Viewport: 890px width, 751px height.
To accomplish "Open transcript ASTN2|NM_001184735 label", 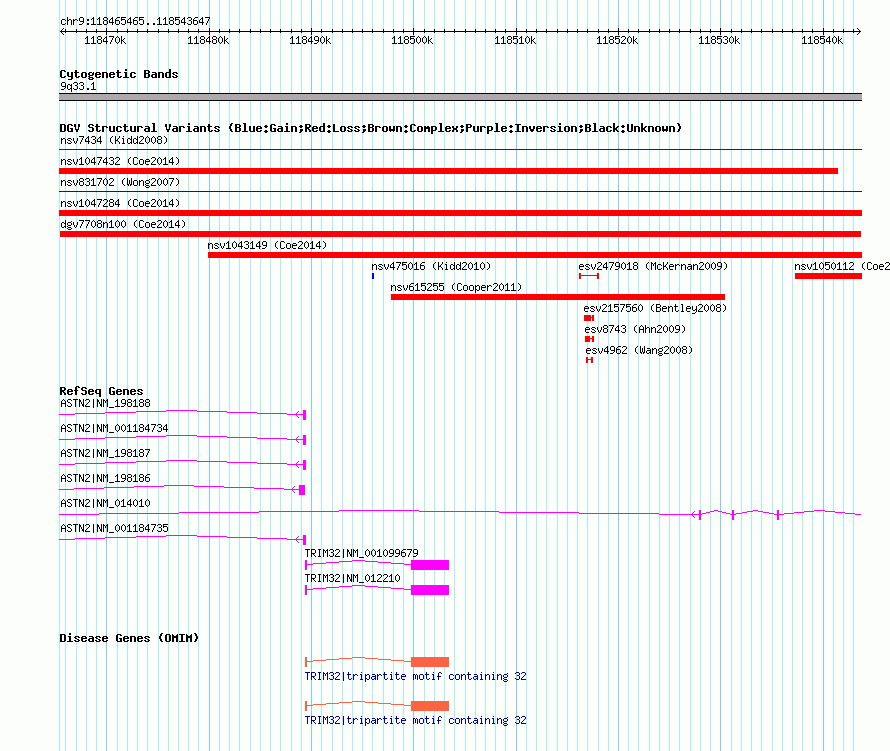I will 114,528.
